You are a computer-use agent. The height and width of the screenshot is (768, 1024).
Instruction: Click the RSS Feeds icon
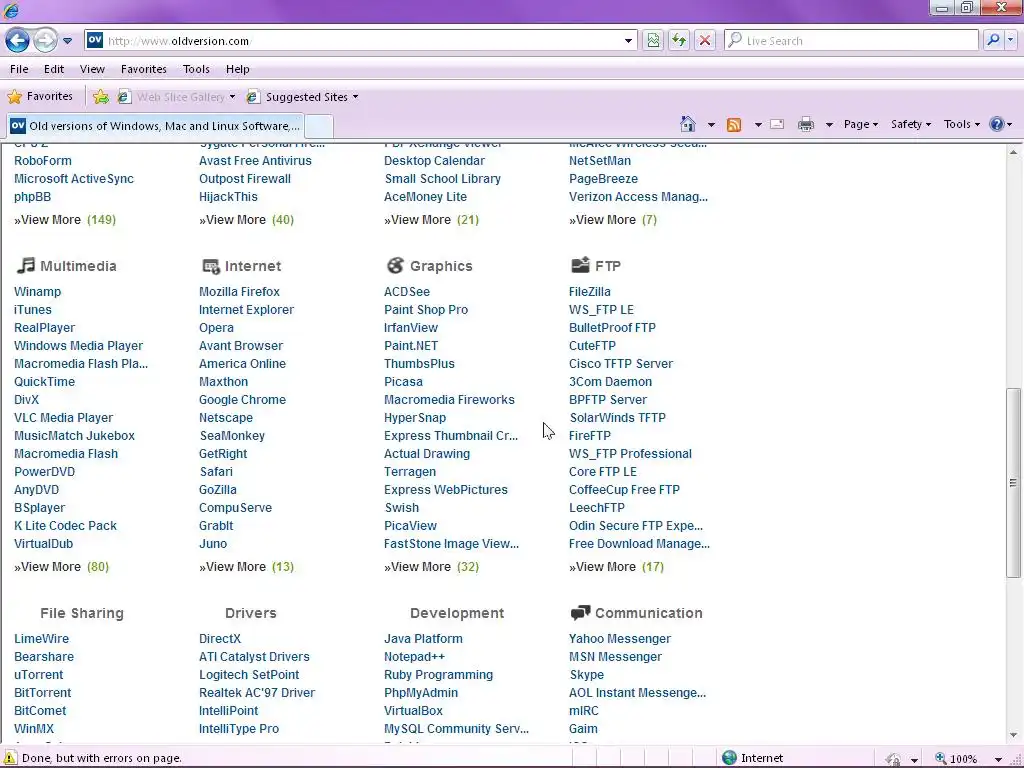pos(734,124)
